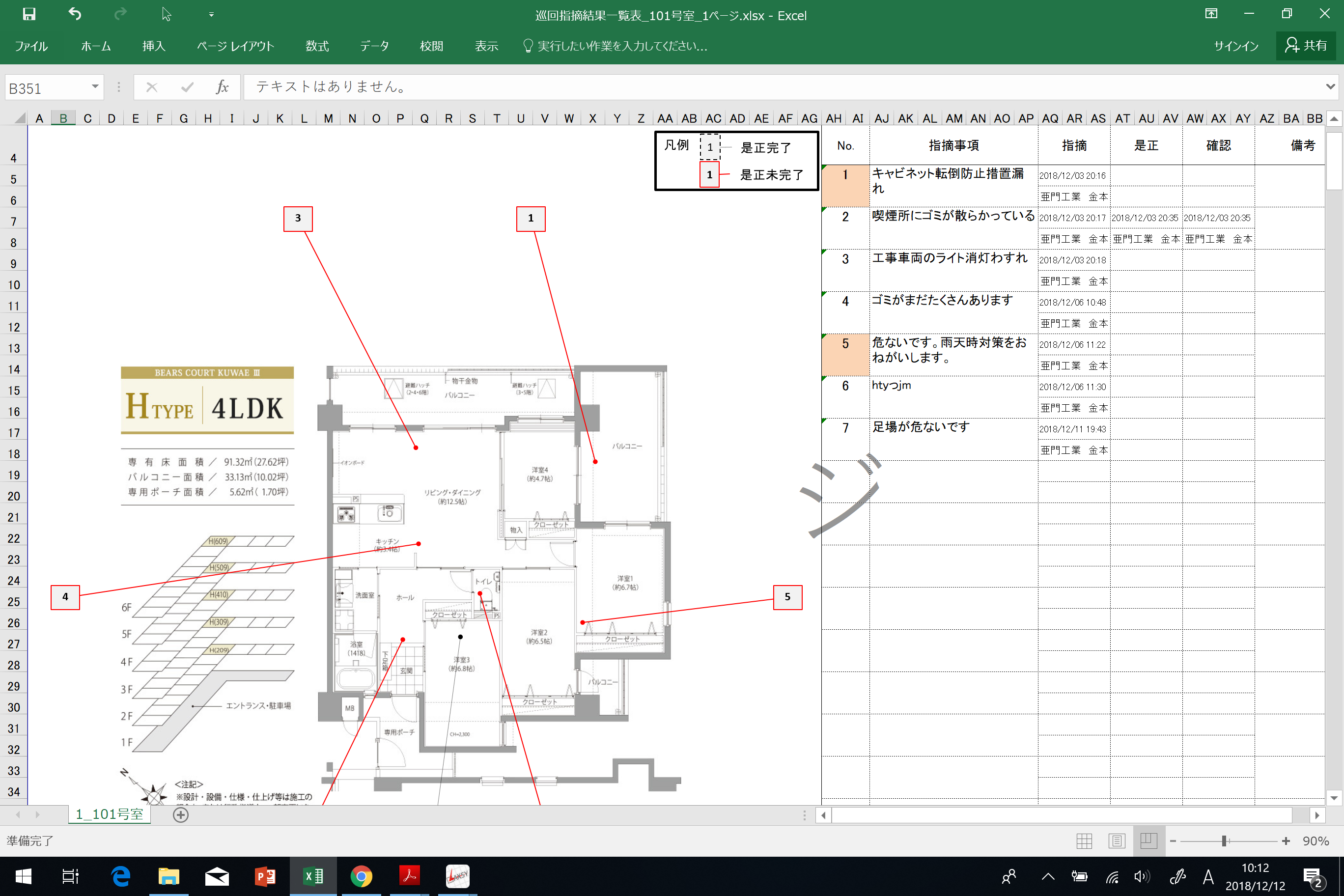Click callout box number 3 on drawing
The image size is (1344, 896).
(x=298, y=218)
